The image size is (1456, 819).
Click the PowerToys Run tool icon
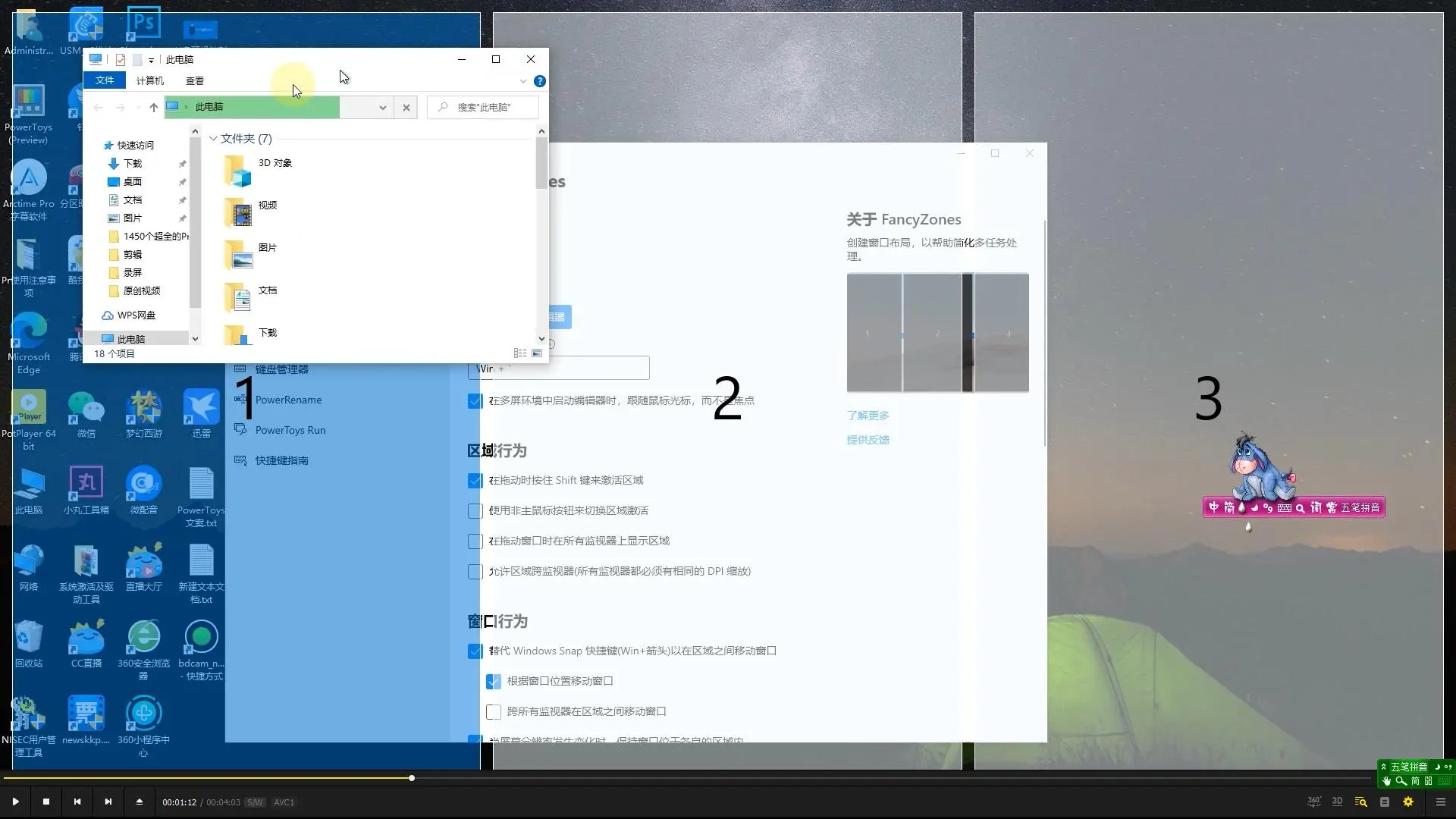tap(240, 429)
